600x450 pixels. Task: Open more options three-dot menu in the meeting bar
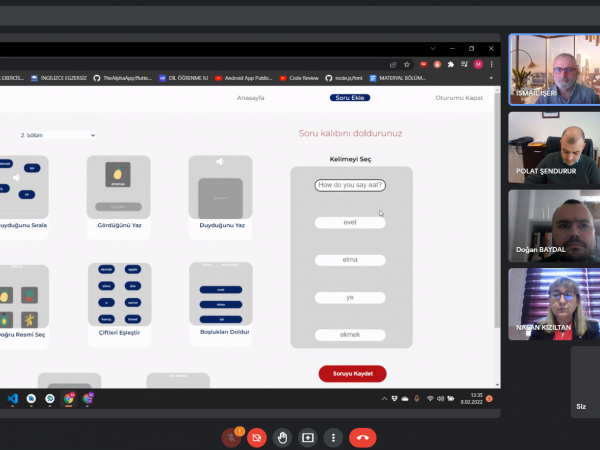333,438
